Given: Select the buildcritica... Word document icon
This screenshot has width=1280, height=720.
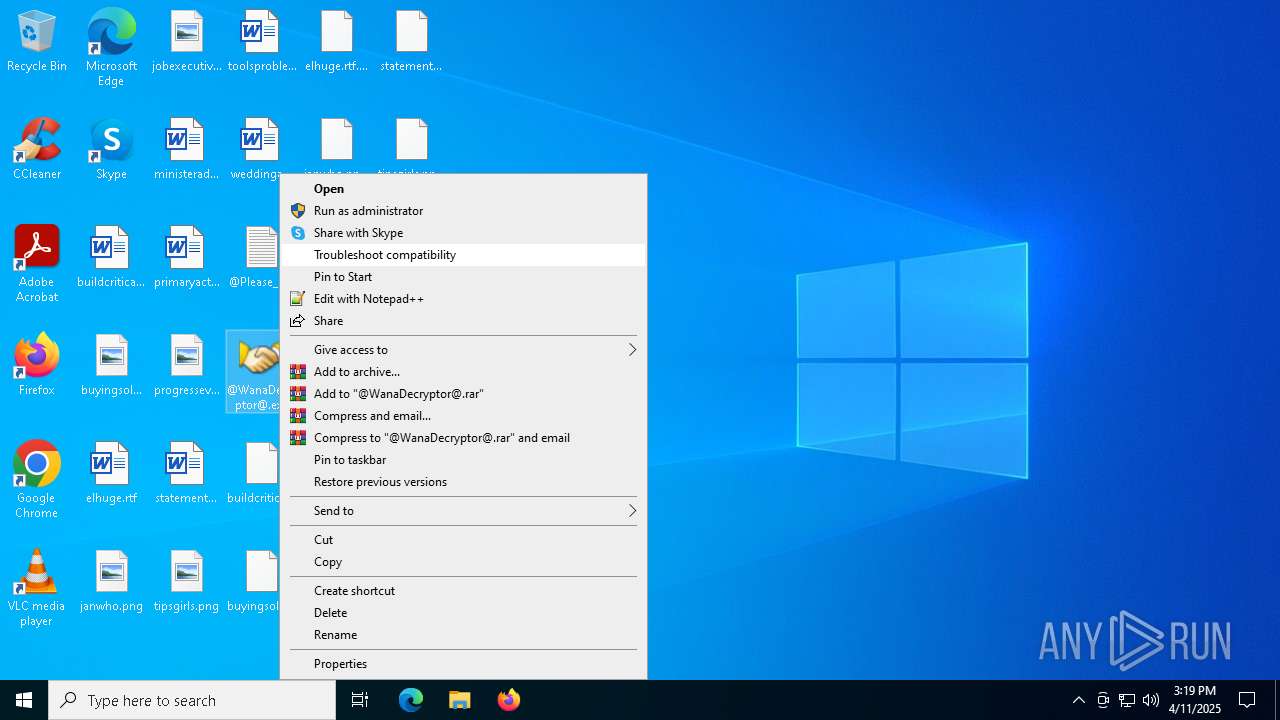Looking at the screenshot, I should [111, 258].
